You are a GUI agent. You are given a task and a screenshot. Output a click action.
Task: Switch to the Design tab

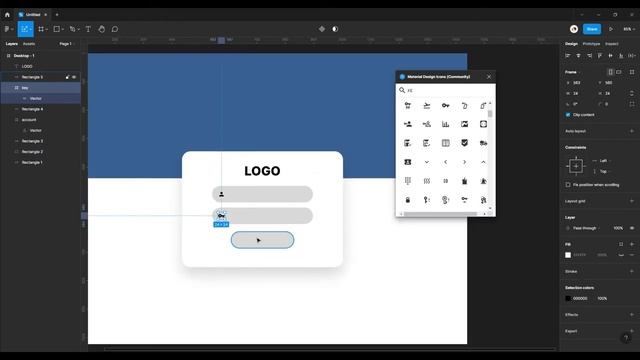point(571,44)
